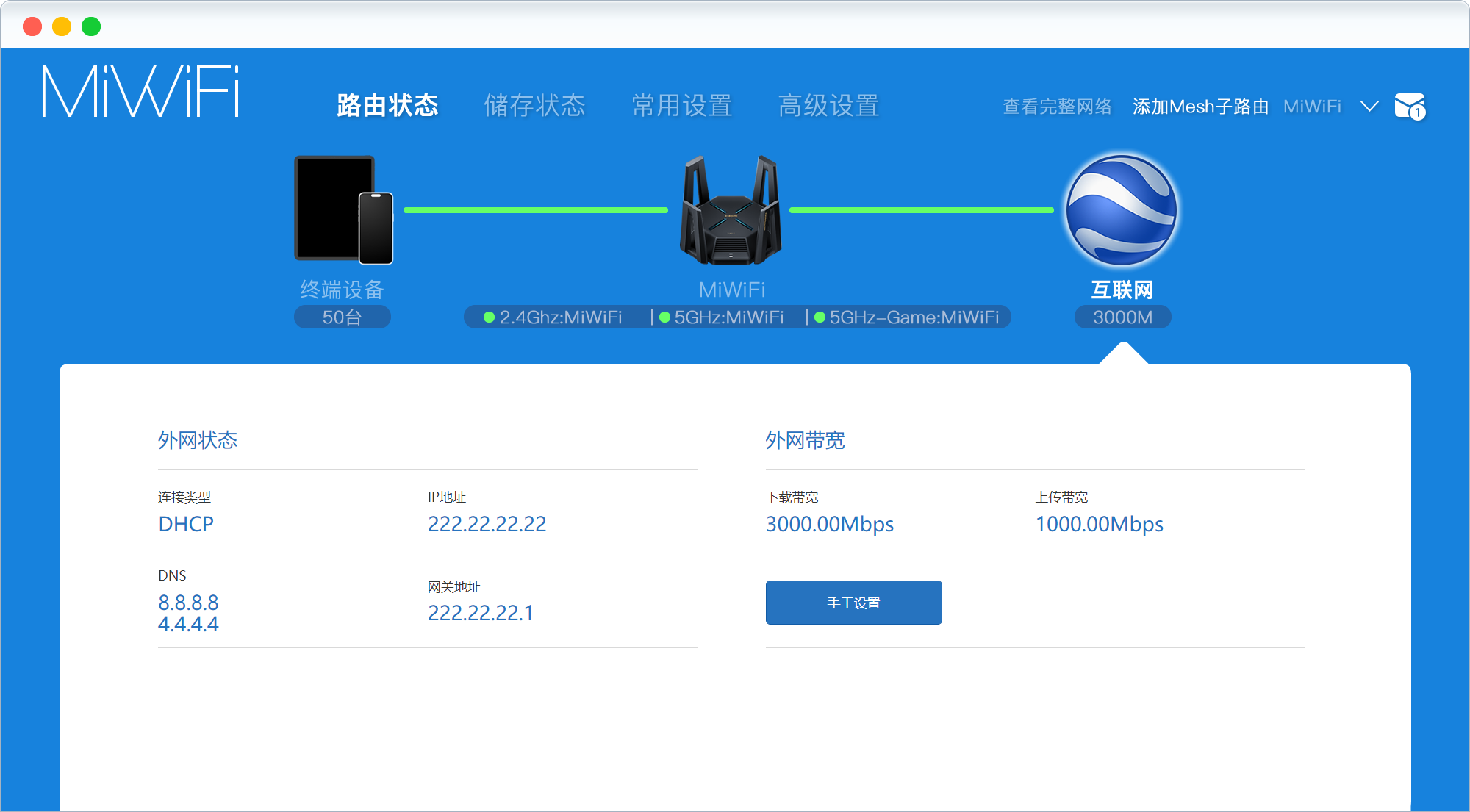This screenshot has height=812, width=1470.
Task: Click the 手工设置 button
Action: (x=853, y=603)
